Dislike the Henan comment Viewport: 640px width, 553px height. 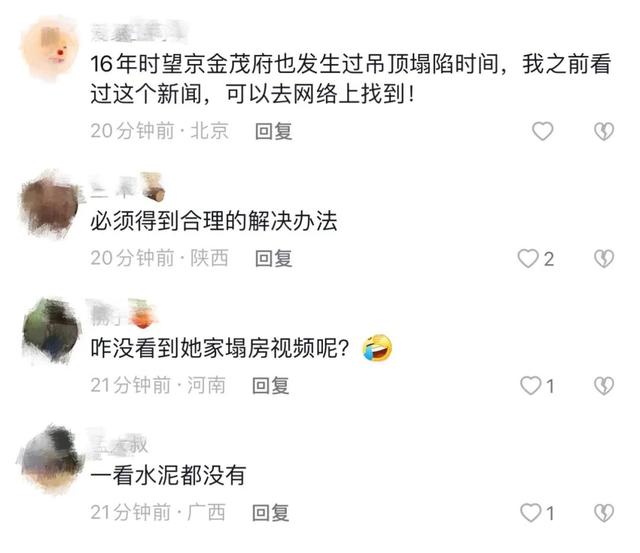[x=604, y=386]
